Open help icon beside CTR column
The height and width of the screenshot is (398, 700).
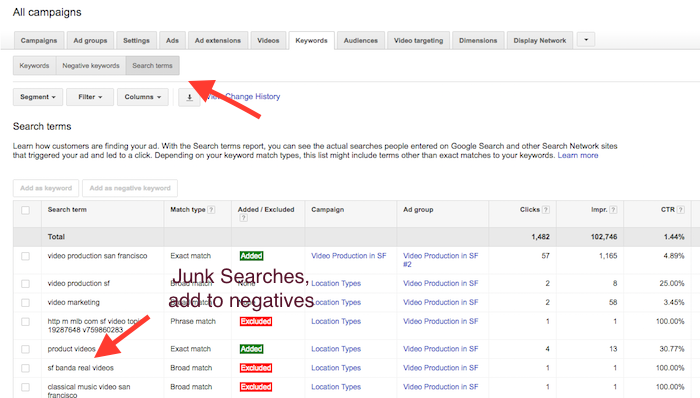[x=680, y=210]
